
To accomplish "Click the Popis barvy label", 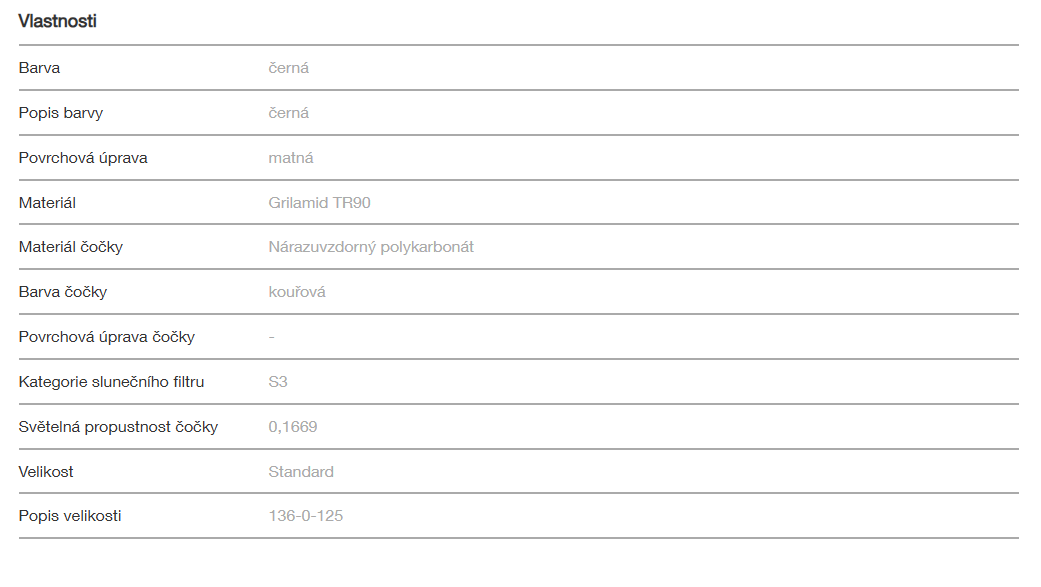I will coord(60,113).
